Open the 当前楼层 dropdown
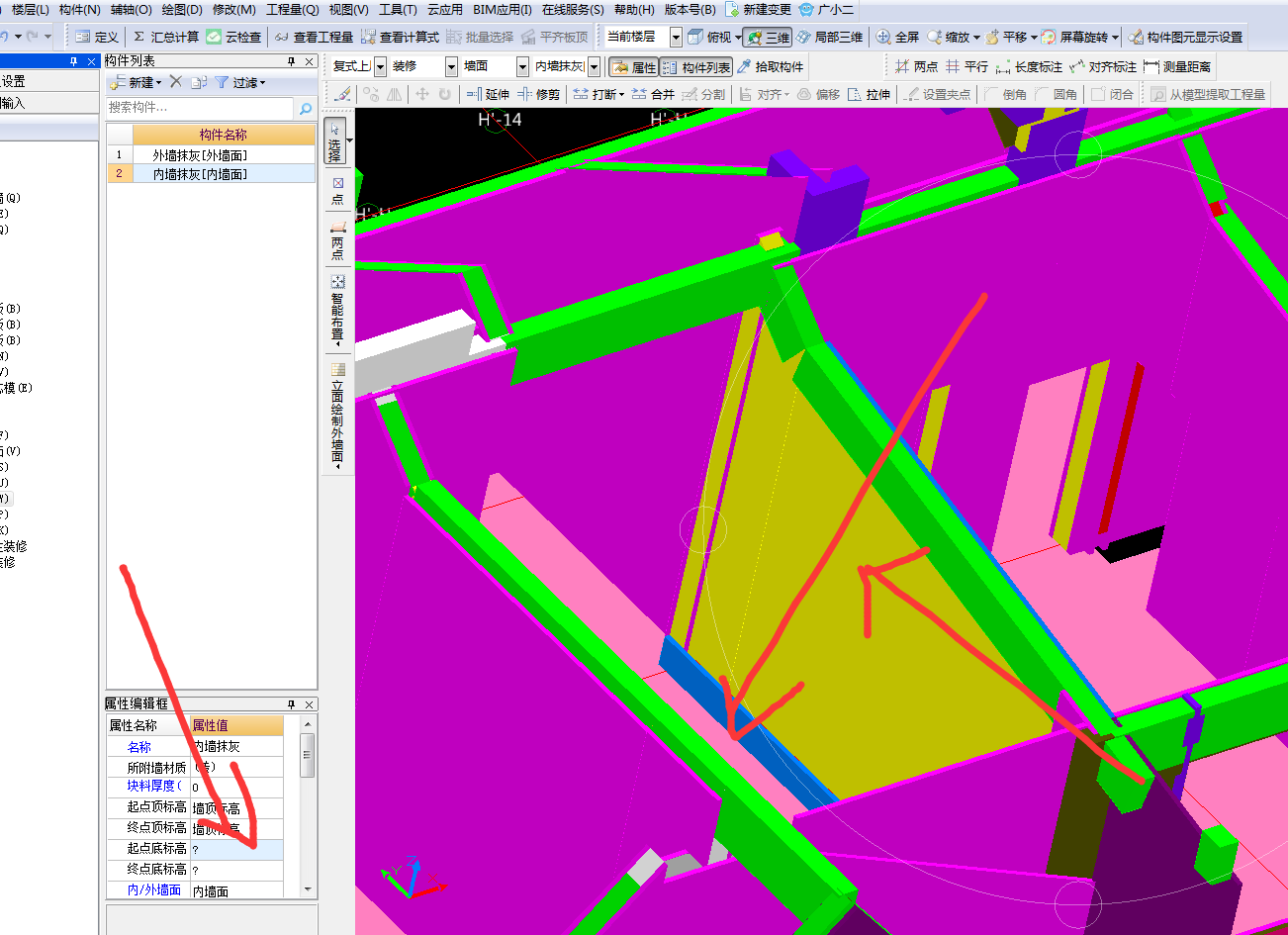This screenshot has height=935, width=1288. [676, 37]
